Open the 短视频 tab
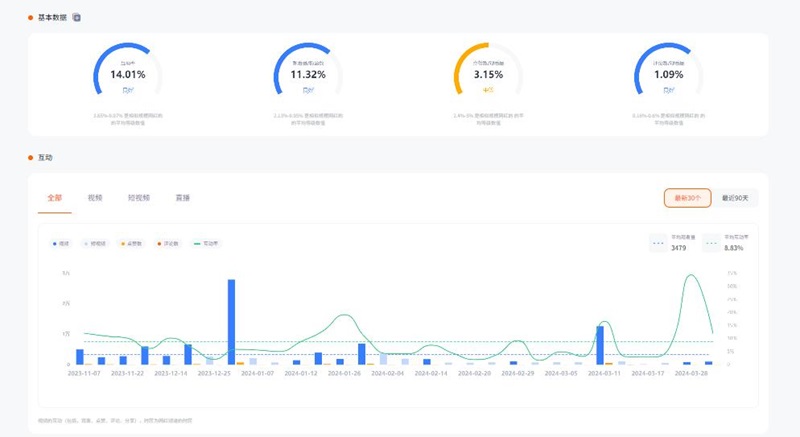This screenshot has height=437, width=800. tap(138, 198)
